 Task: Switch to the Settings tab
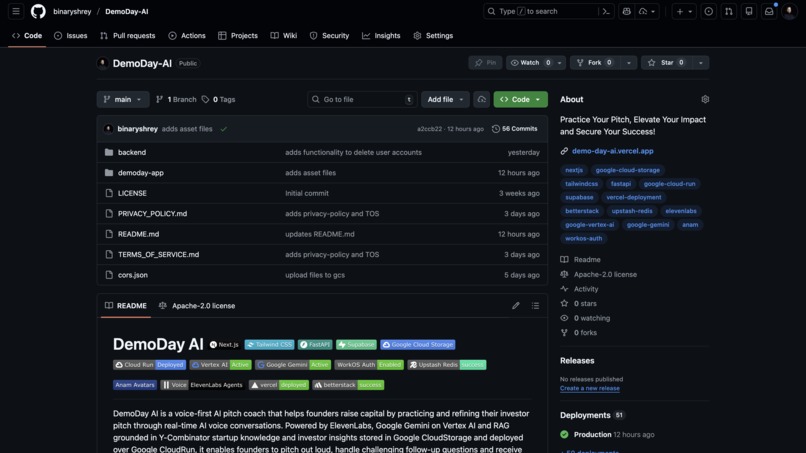tap(433, 35)
